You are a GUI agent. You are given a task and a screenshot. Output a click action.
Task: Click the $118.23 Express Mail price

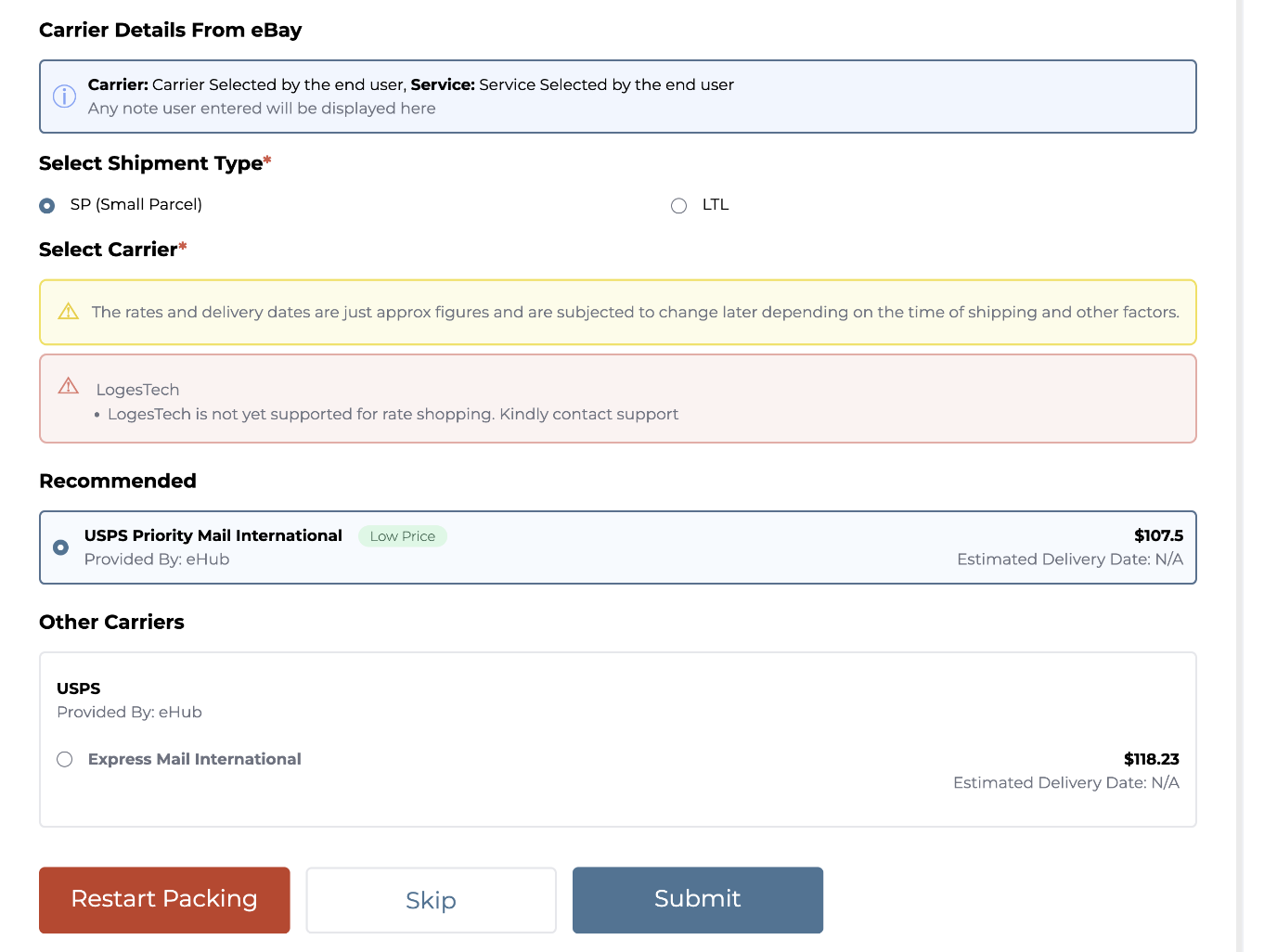point(1151,759)
